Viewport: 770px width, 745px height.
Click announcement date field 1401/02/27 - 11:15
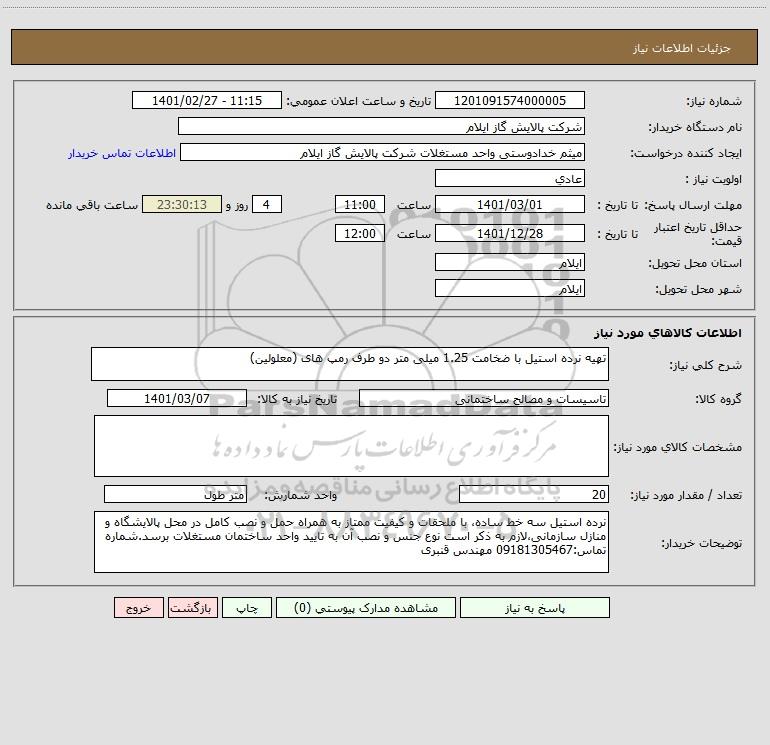(x=207, y=100)
